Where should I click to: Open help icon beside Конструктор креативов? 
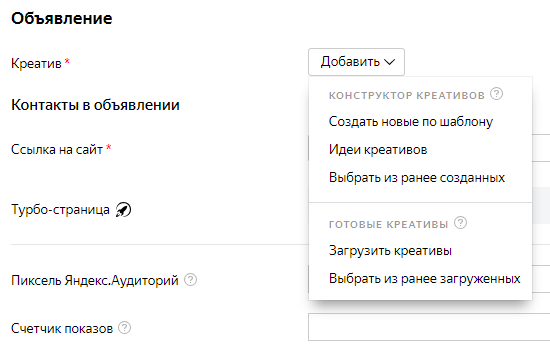[496, 94]
